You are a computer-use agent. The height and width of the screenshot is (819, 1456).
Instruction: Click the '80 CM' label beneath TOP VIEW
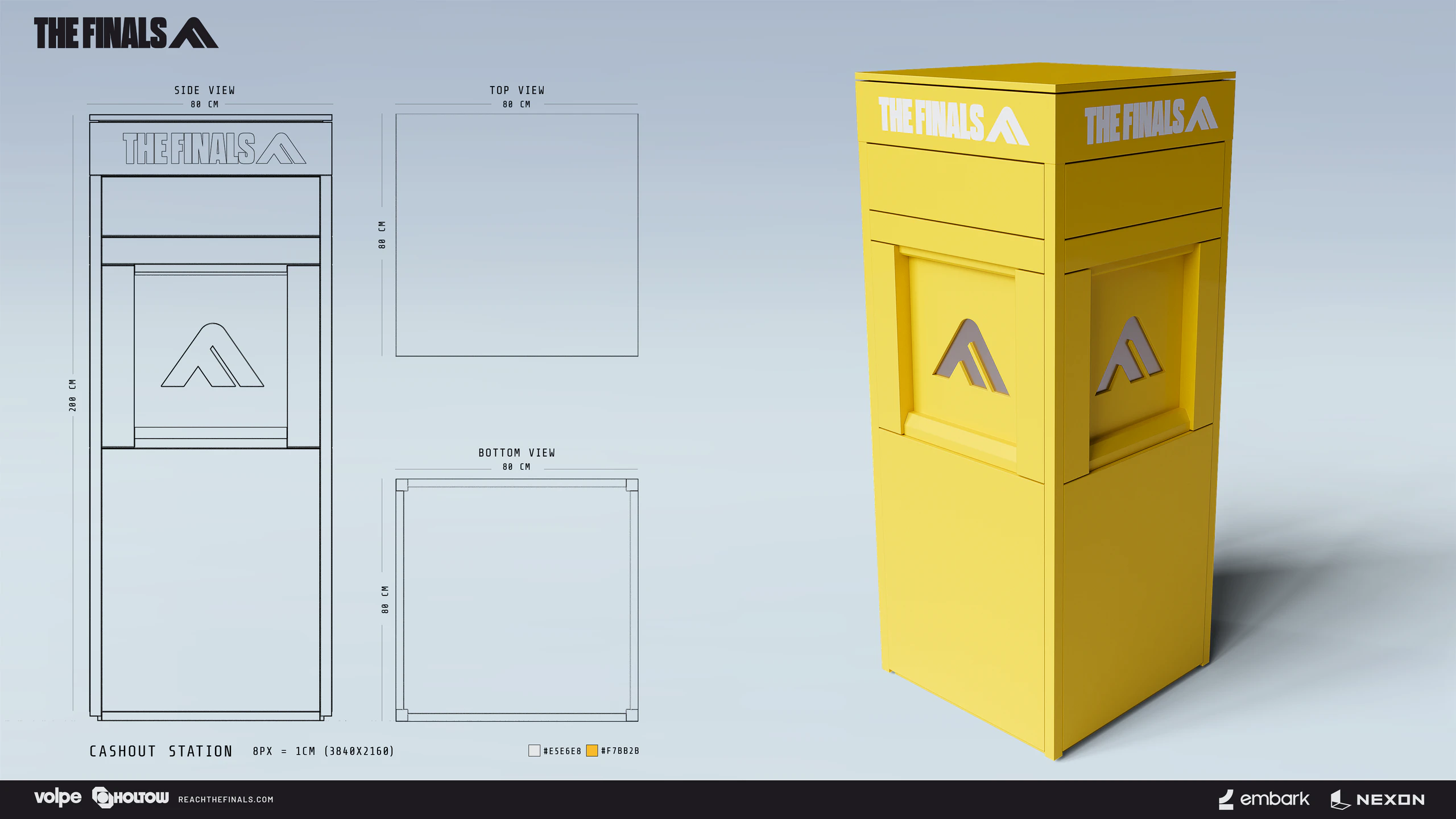pos(516,104)
